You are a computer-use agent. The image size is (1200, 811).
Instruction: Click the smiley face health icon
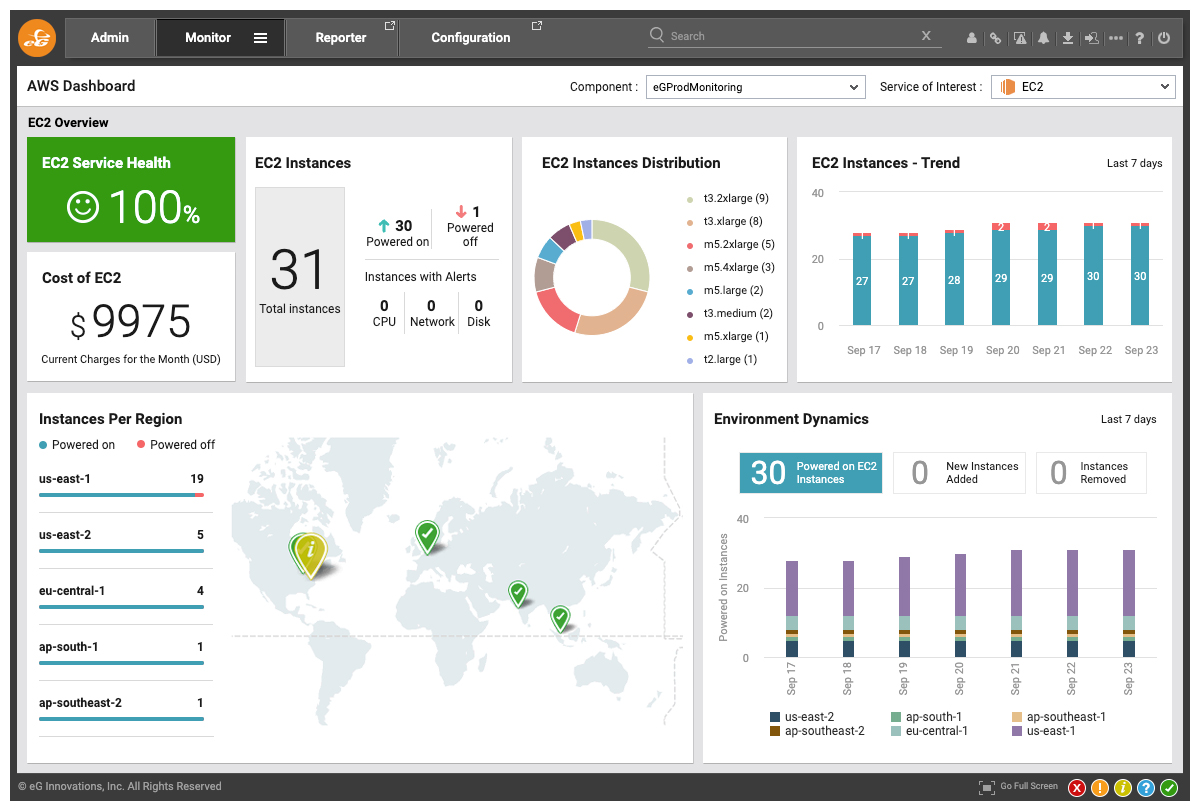pyautogui.click(x=83, y=207)
